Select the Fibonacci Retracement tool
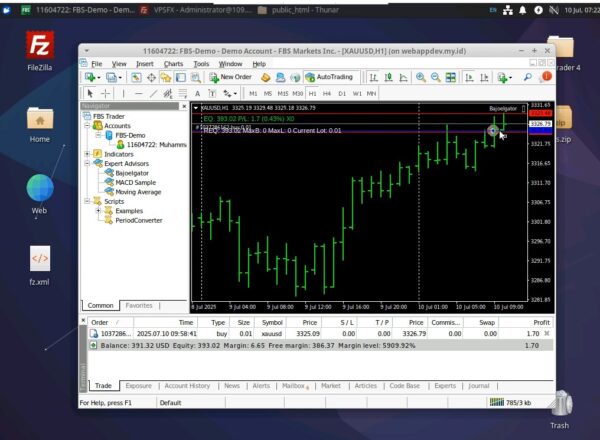The height and width of the screenshot is (440, 600). pos(183,93)
